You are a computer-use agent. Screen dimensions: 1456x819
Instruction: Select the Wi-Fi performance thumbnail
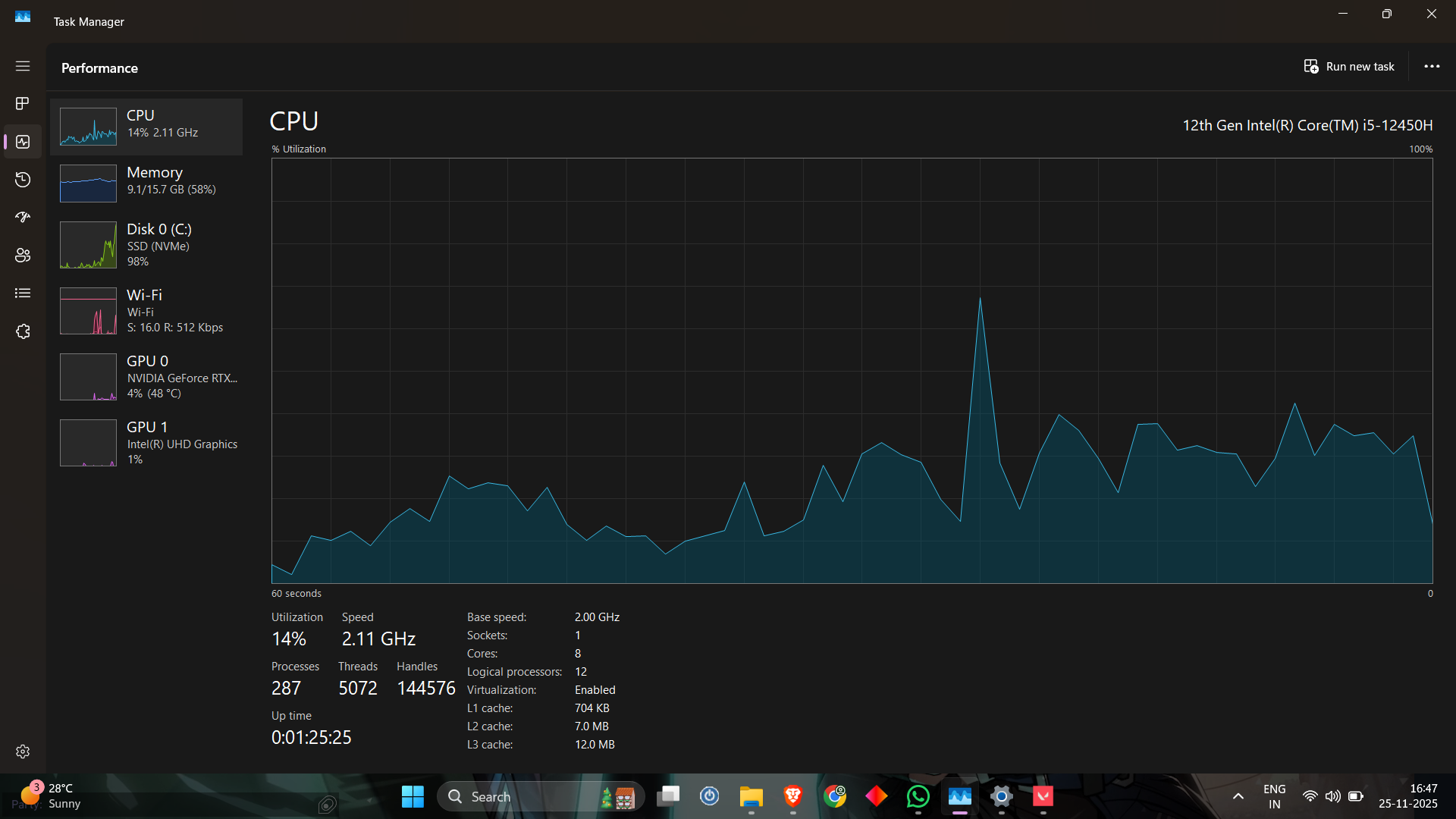(89, 311)
